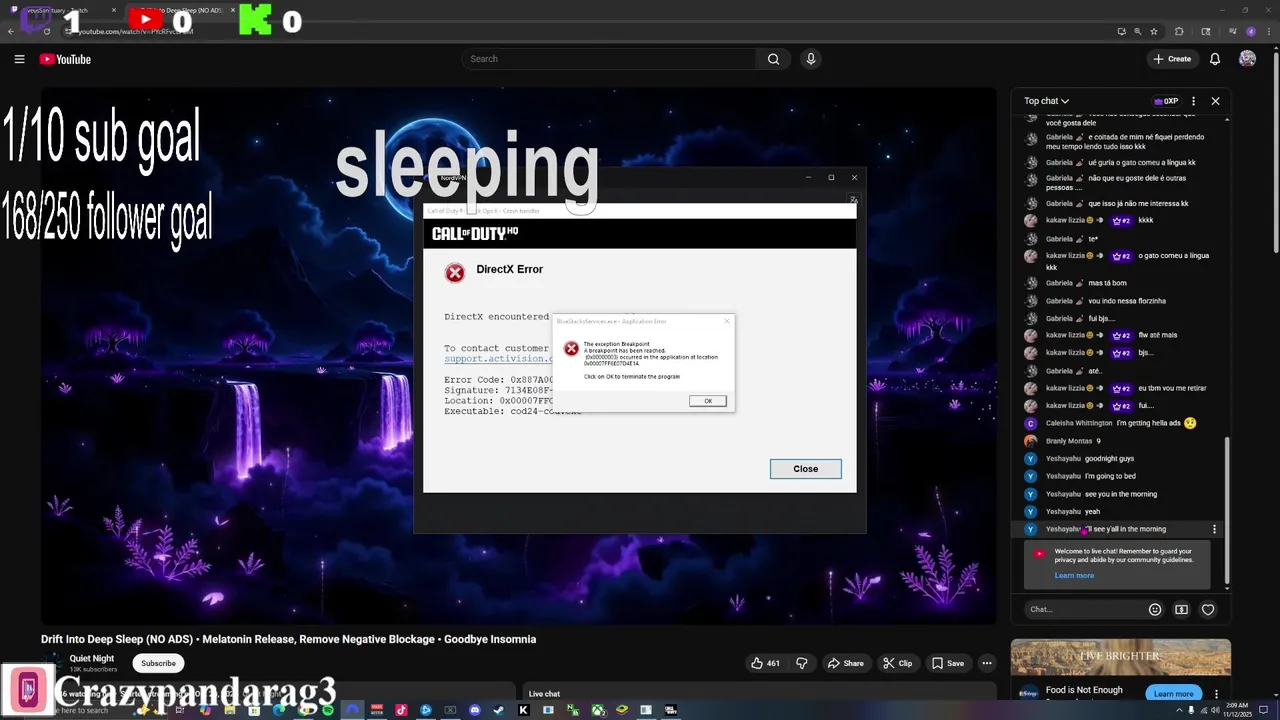Click Caleisha Whittington's chat message
Viewport: 1280px width, 720px height.
[x=1120, y=423]
